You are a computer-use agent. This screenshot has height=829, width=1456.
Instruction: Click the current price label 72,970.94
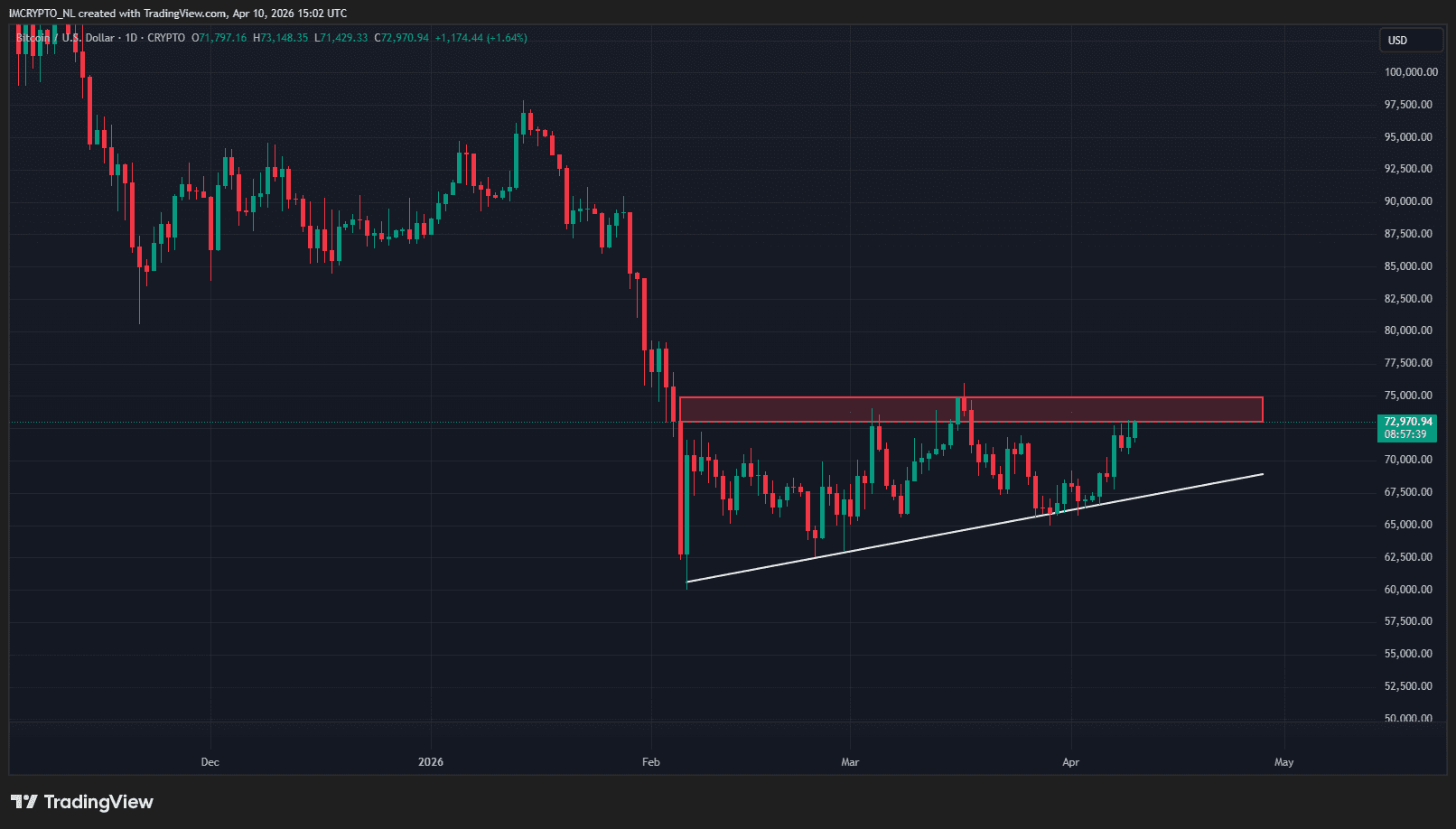pyautogui.click(x=1408, y=422)
